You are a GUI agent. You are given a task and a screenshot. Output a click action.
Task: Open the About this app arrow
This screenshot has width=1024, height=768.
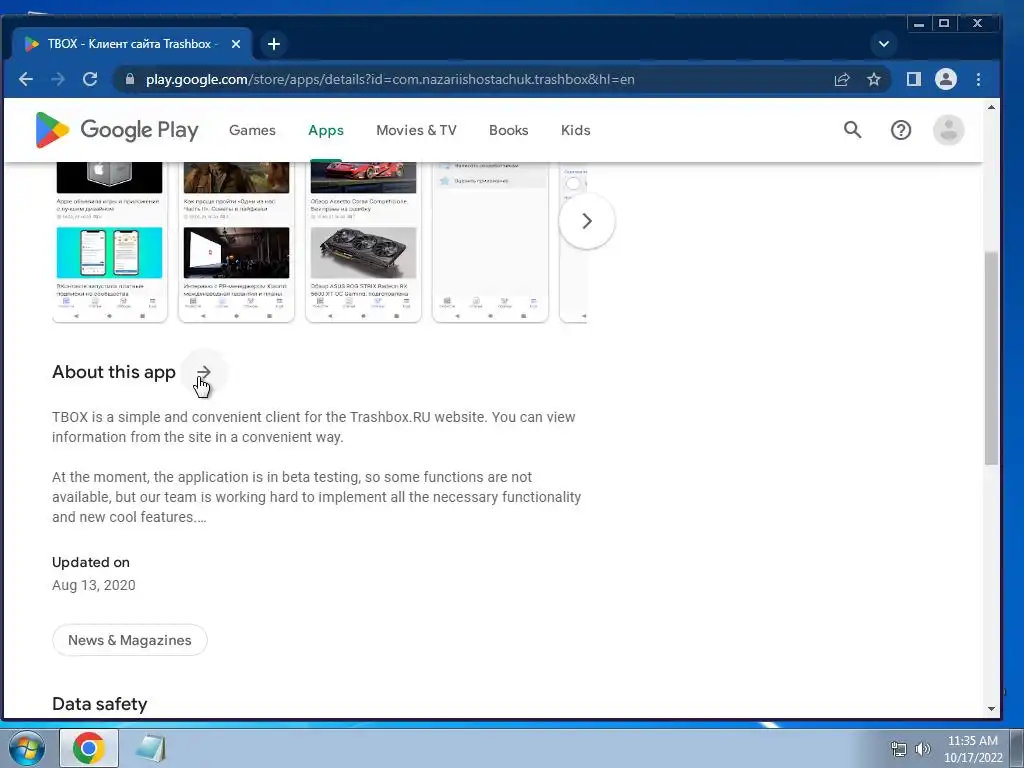pos(204,372)
